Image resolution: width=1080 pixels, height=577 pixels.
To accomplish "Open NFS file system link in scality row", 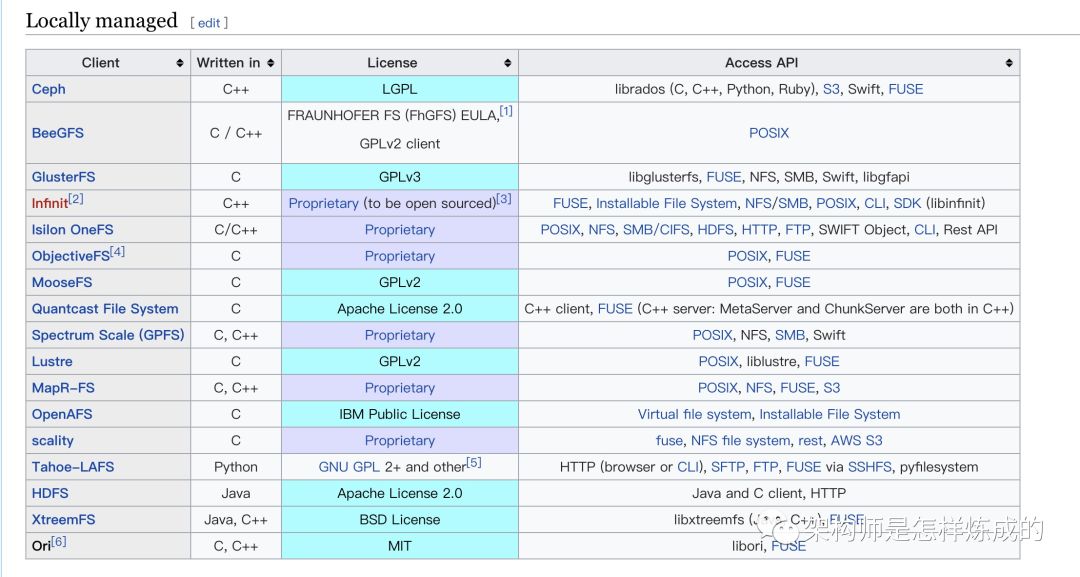I will [x=740, y=441].
